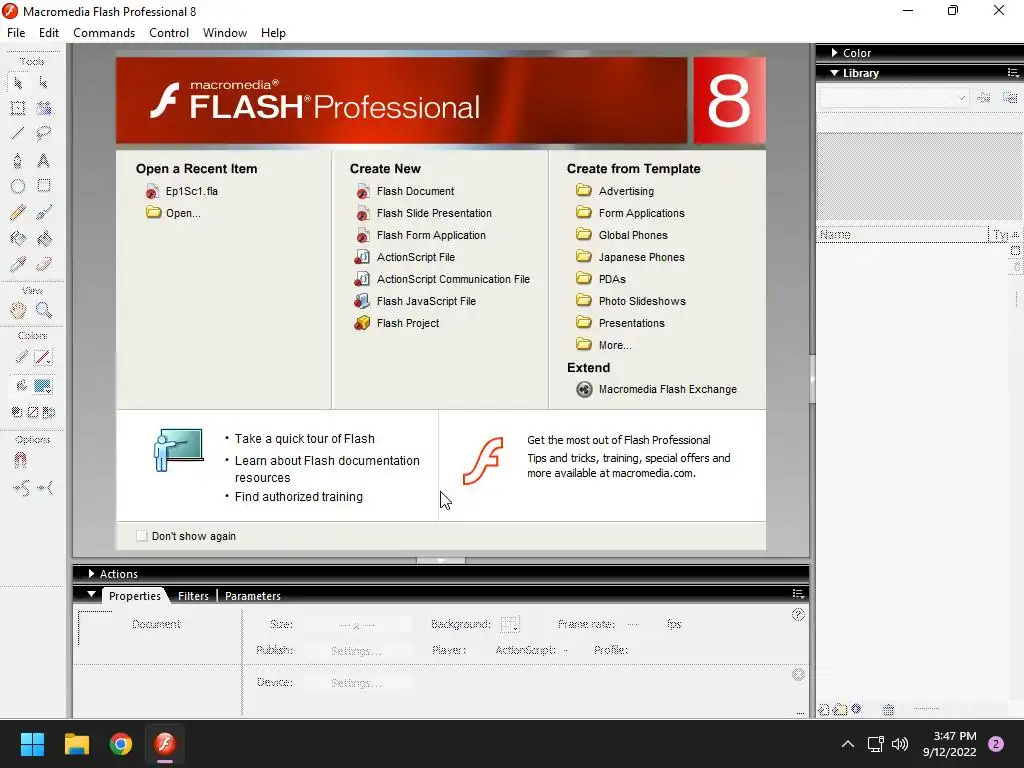Open recent file Ep1Sc1.fla
This screenshot has width=1024, height=768.
(182, 191)
